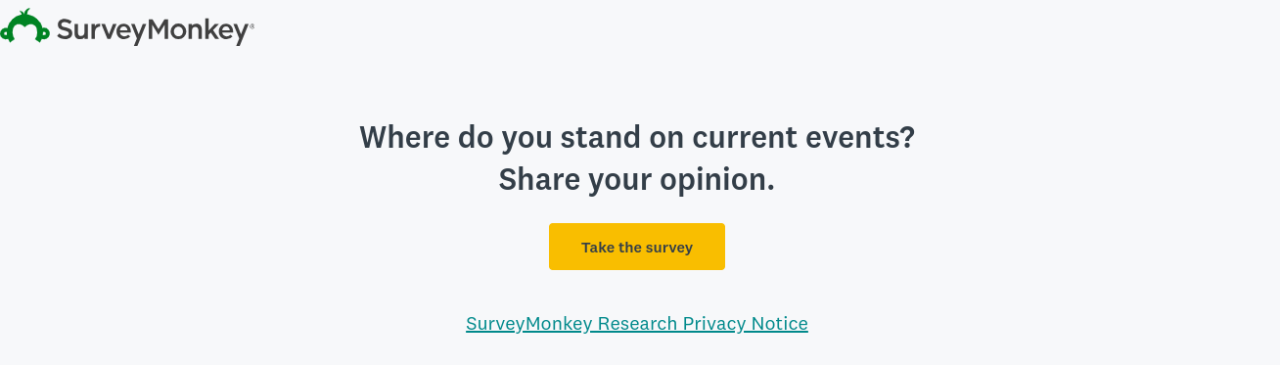Select the heading Where do you stand on current events
This screenshot has height=365, width=1280.
[x=637, y=136]
